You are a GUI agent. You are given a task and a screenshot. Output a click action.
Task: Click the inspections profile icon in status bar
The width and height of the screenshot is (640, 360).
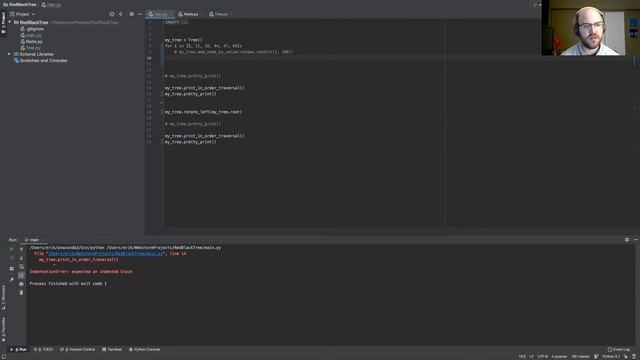634,356
